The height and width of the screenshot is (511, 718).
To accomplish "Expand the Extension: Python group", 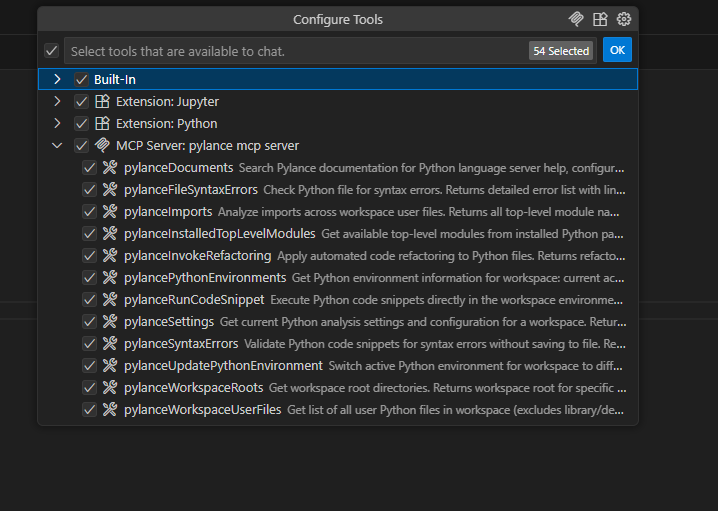I will [x=57, y=123].
